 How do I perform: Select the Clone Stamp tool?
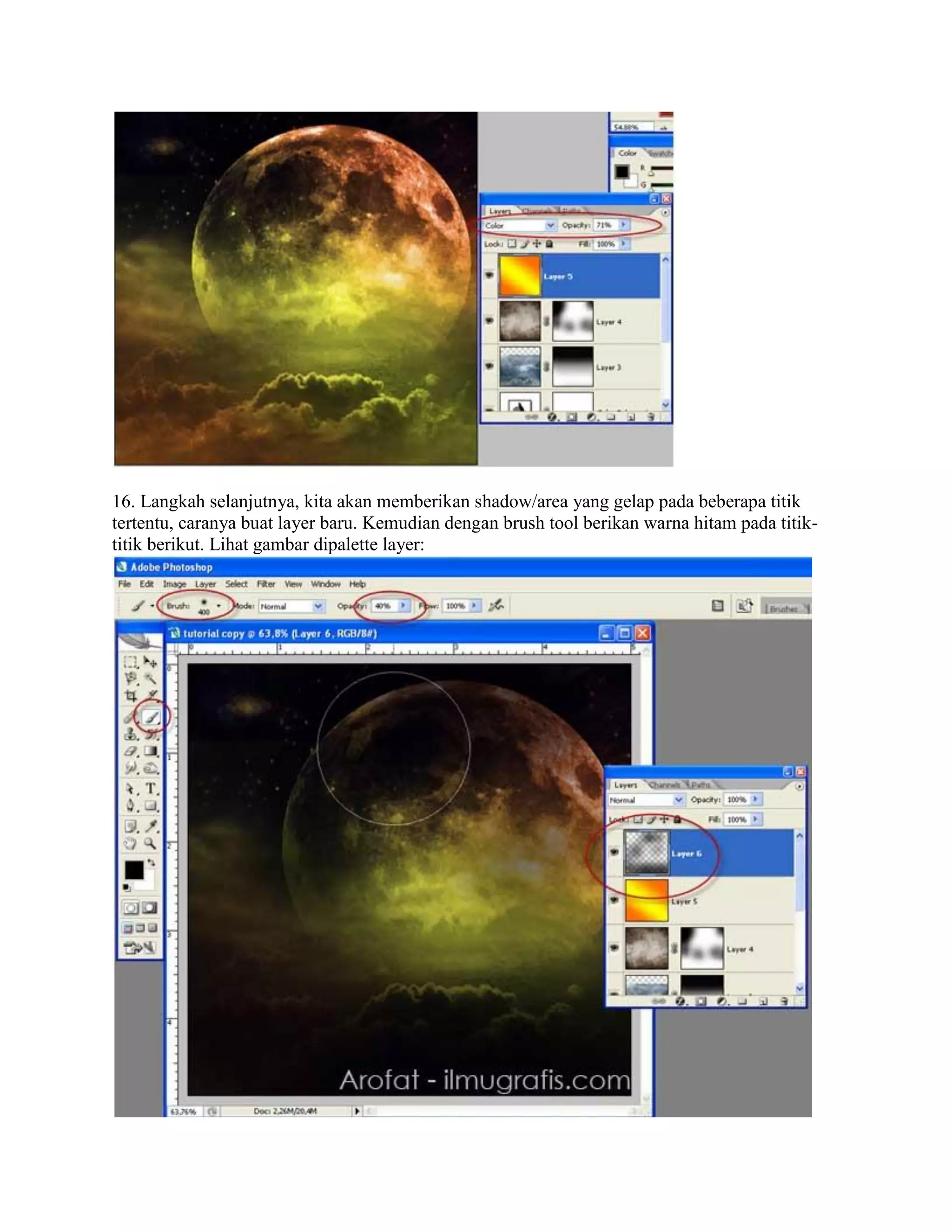click(x=131, y=734)
